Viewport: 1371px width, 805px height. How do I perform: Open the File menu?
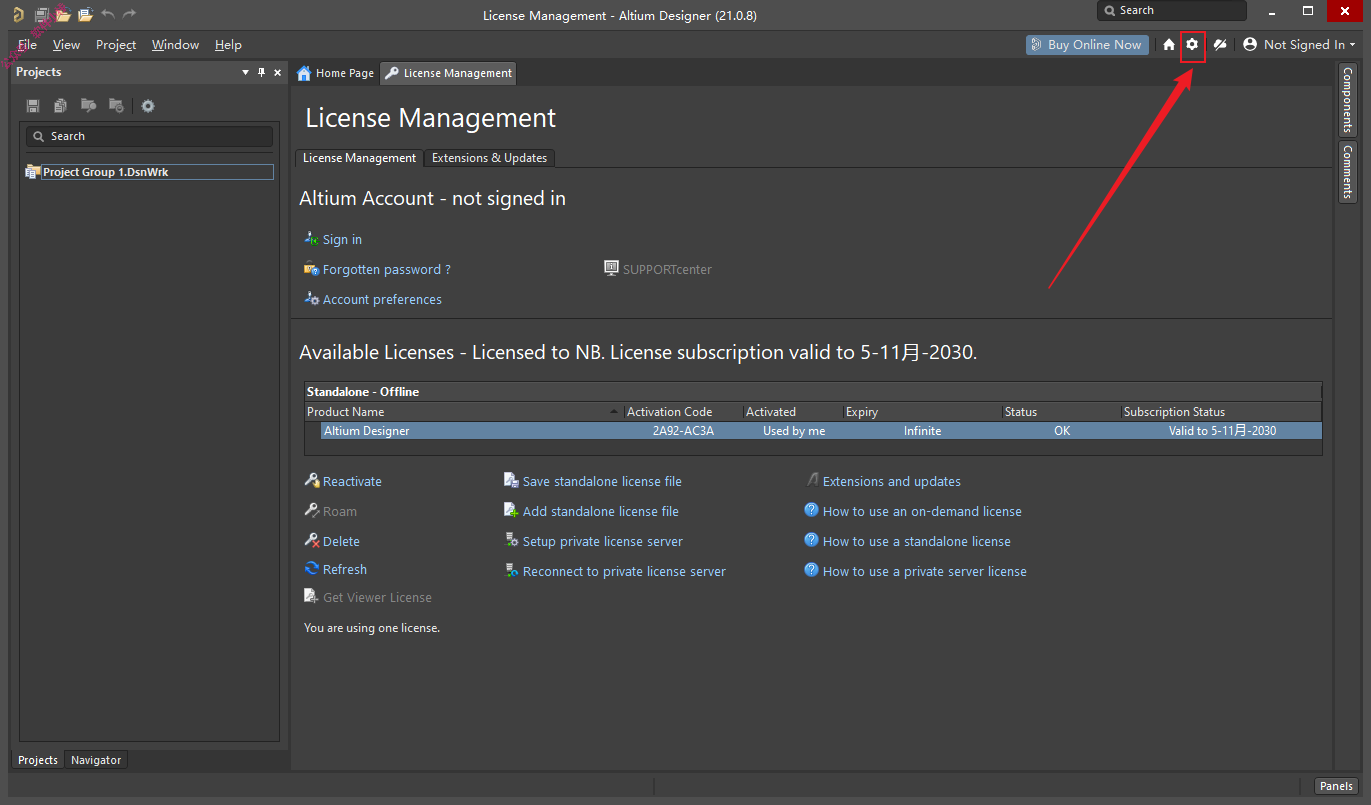pyautogui.click(x=28, y=44)
